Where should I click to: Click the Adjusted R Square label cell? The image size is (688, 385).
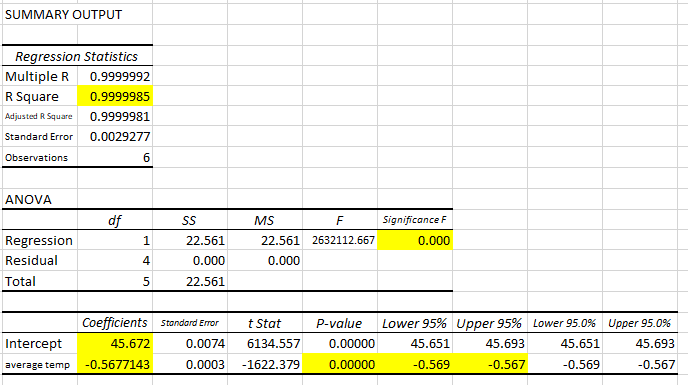click(40, 116)
